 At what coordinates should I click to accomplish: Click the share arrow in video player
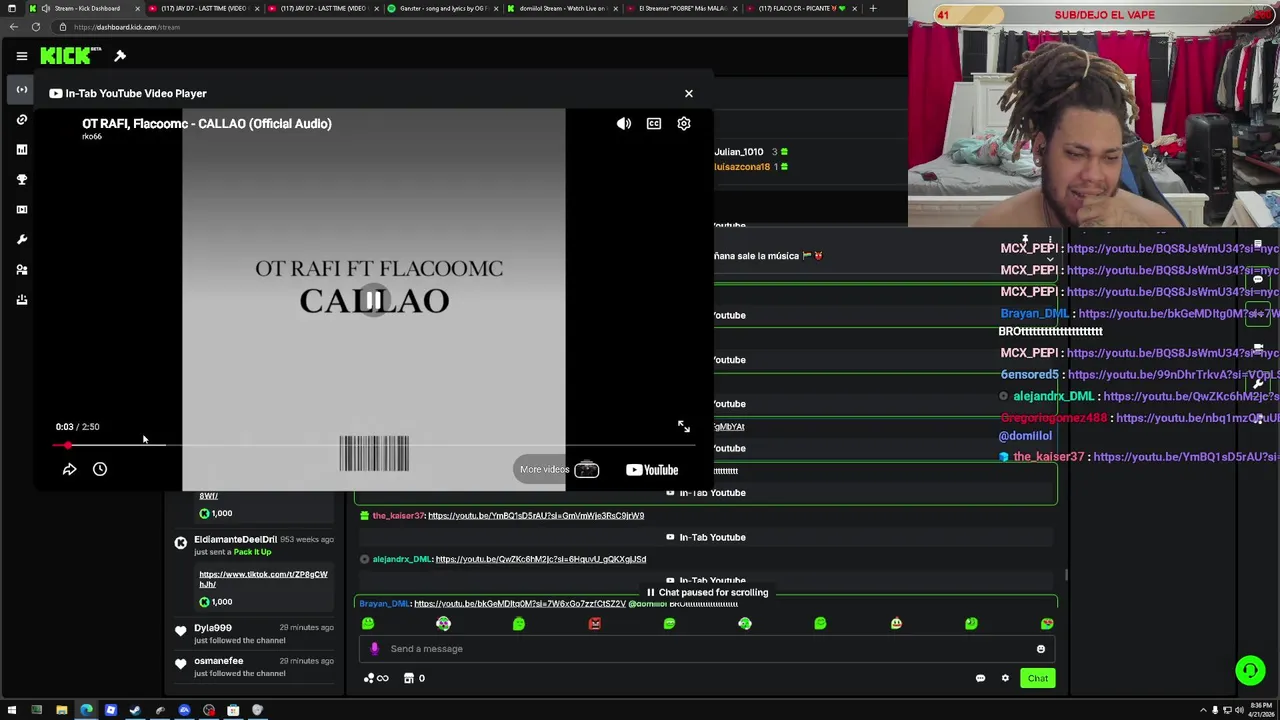click(x=69, y=469)
